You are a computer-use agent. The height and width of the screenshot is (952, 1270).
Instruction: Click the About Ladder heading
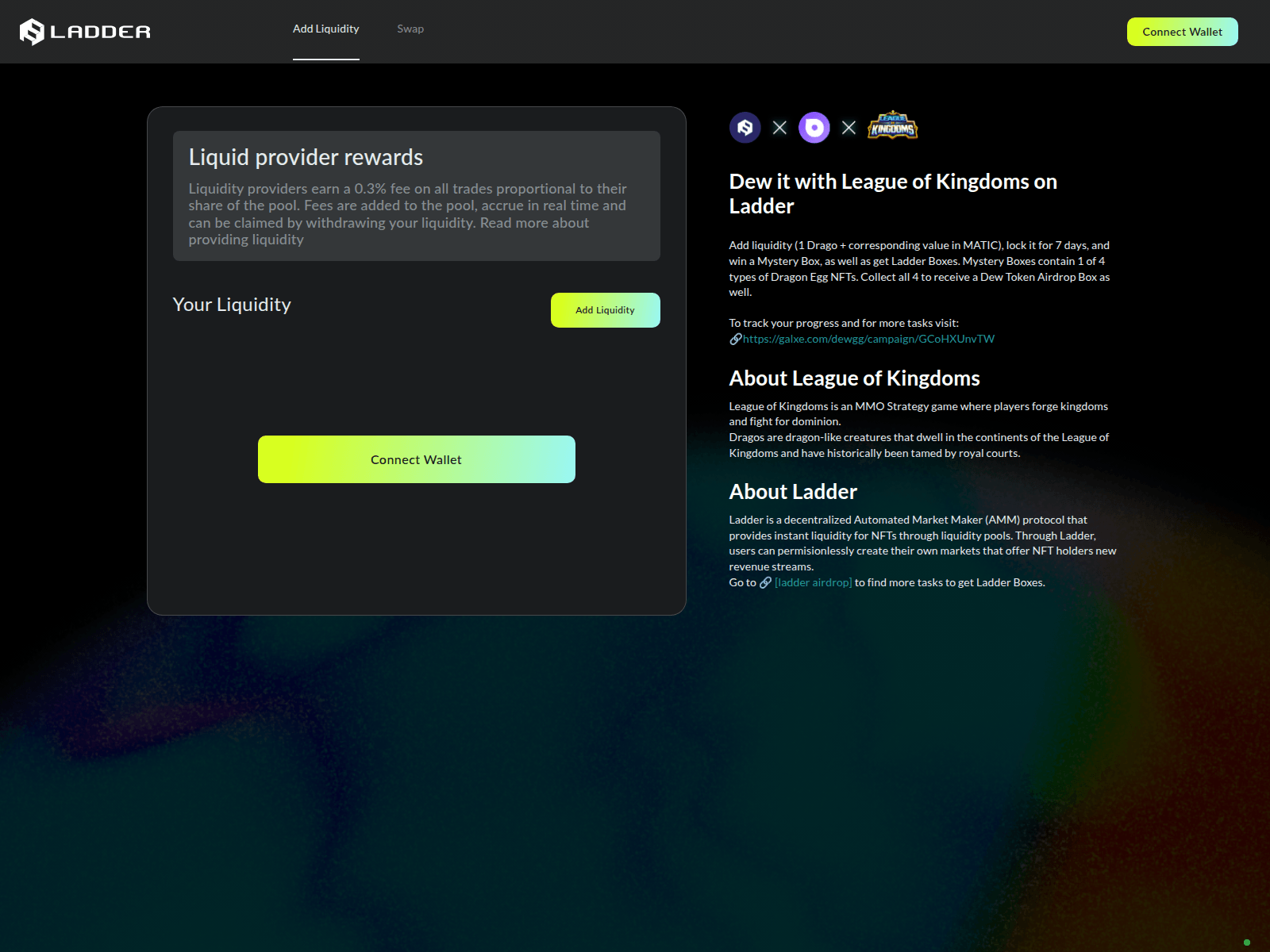click(793, 492)
